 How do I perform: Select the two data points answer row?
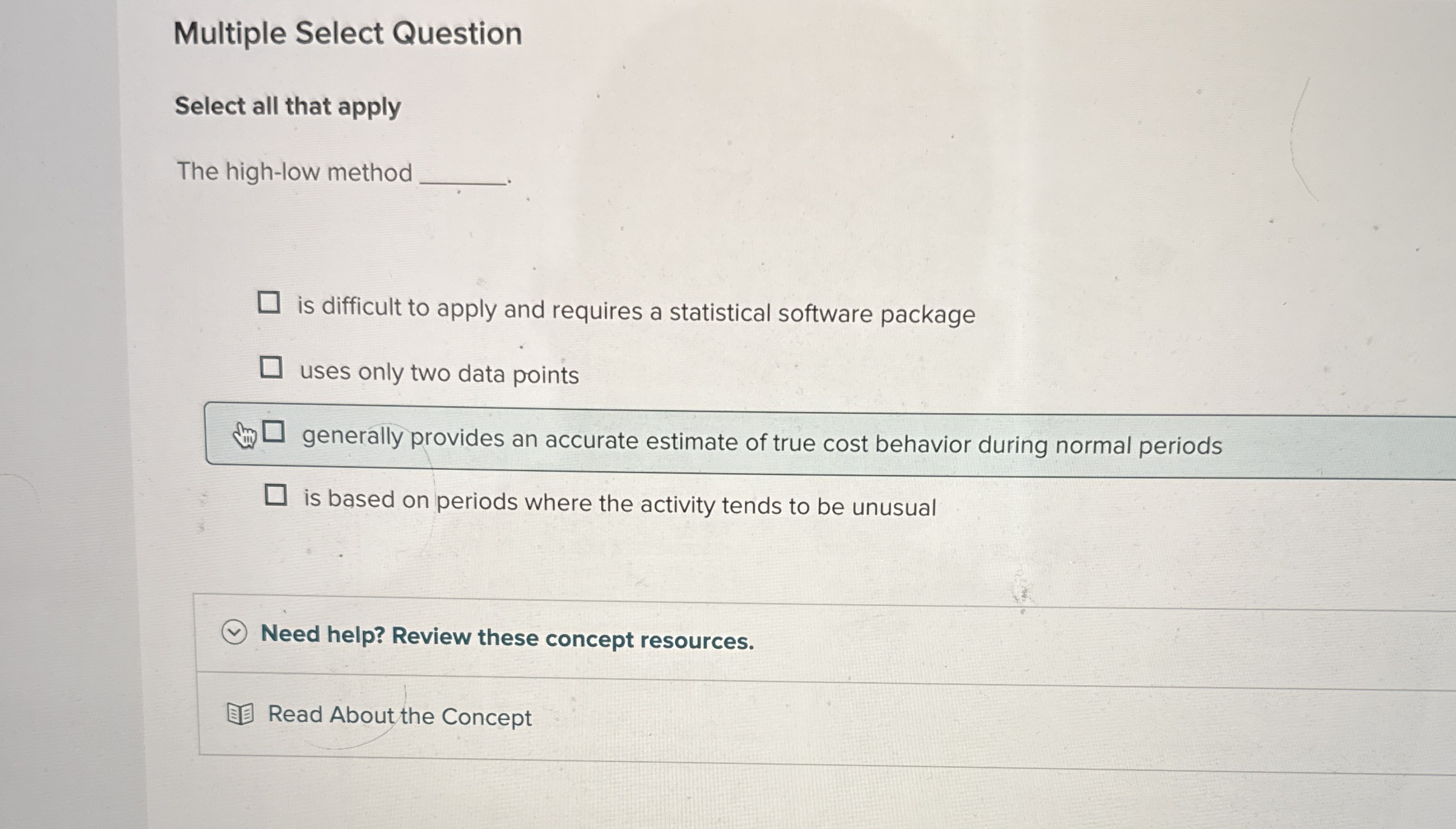[438, 371]
